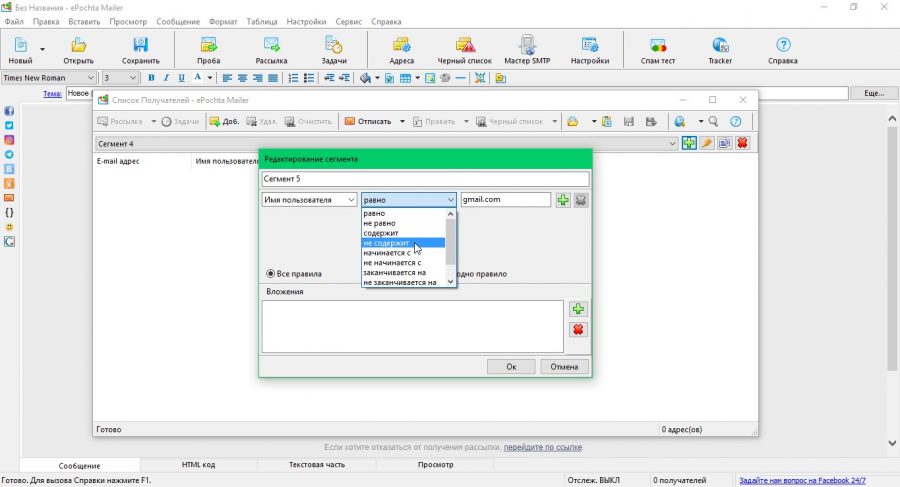Click the font color A swatch

tap(197, 78)
